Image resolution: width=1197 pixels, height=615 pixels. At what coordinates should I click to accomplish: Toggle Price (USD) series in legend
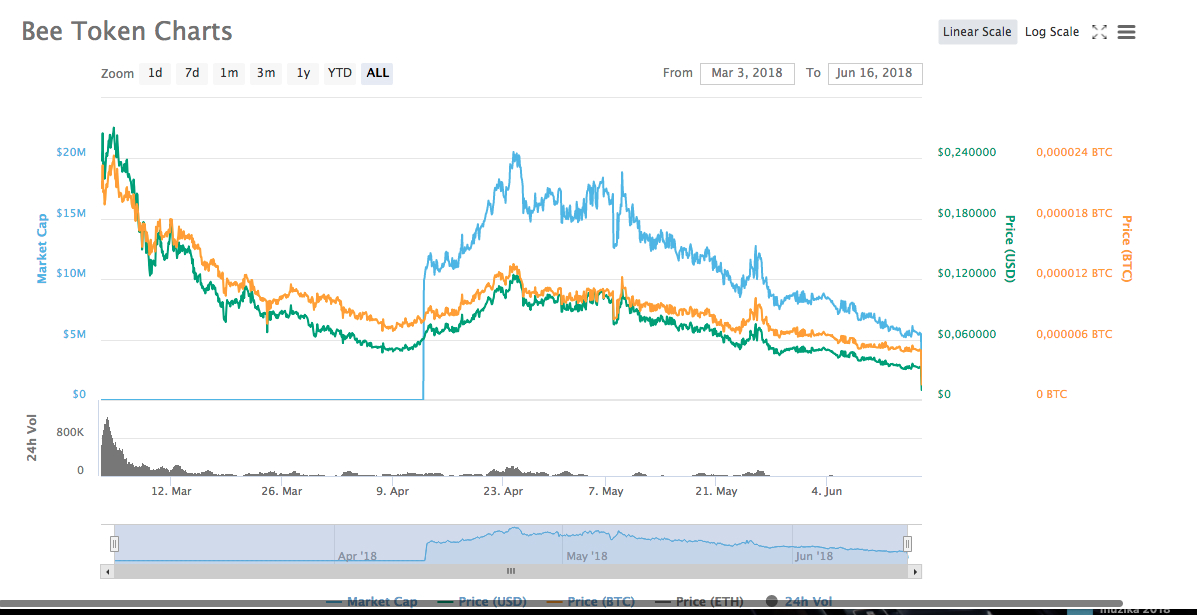[482, 602]
